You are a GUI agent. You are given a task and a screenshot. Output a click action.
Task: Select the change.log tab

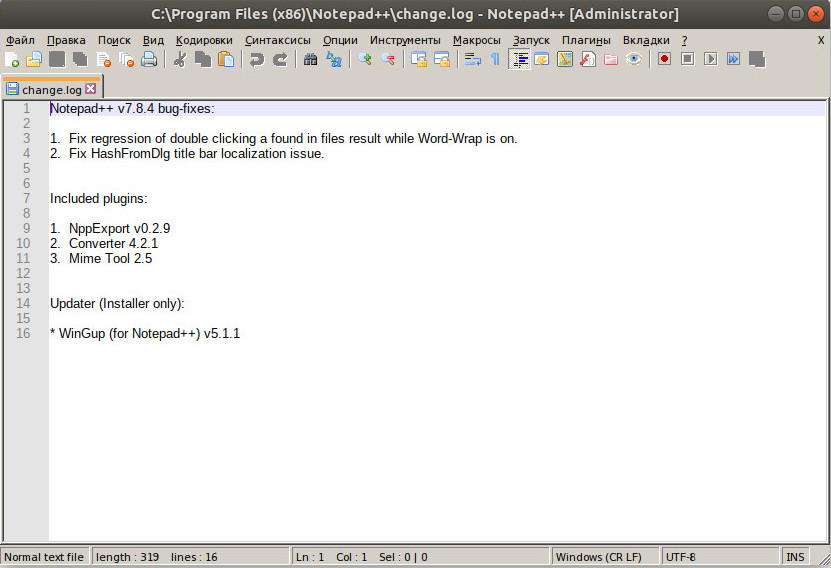[x=51, y=90]
